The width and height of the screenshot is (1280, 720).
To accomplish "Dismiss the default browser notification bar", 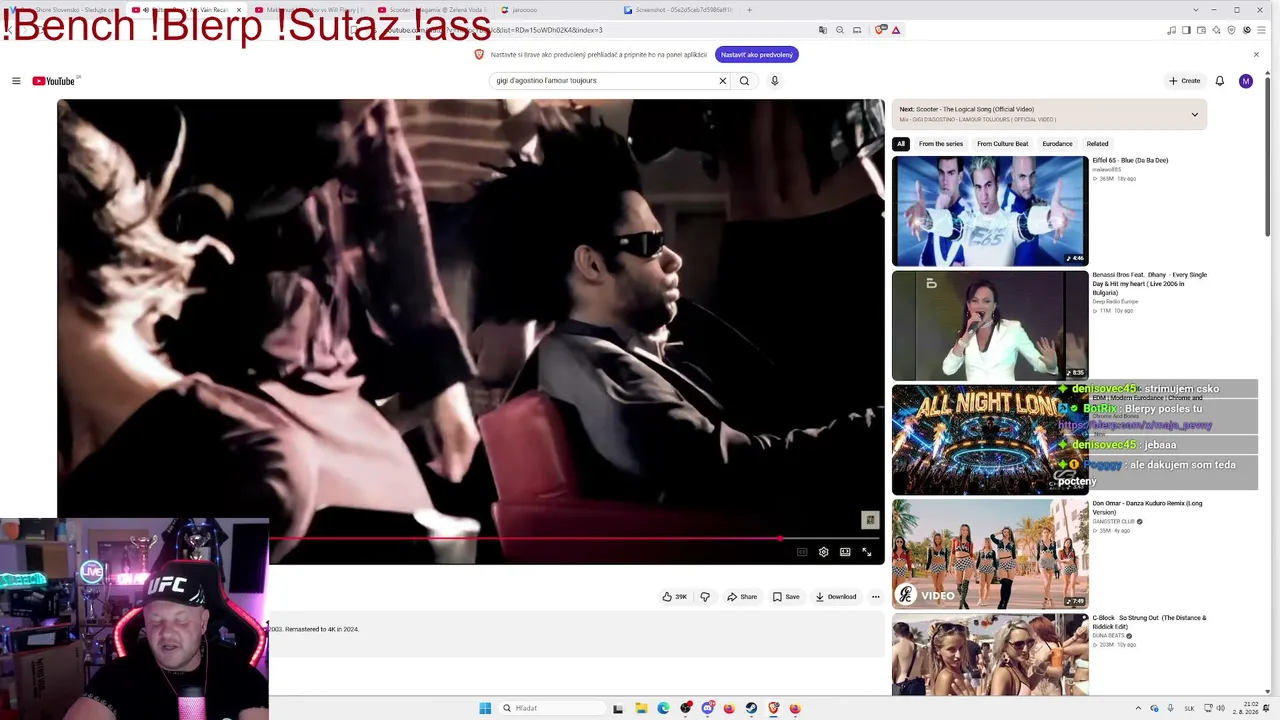I will pyautogui.click(x=1256, y=55).
